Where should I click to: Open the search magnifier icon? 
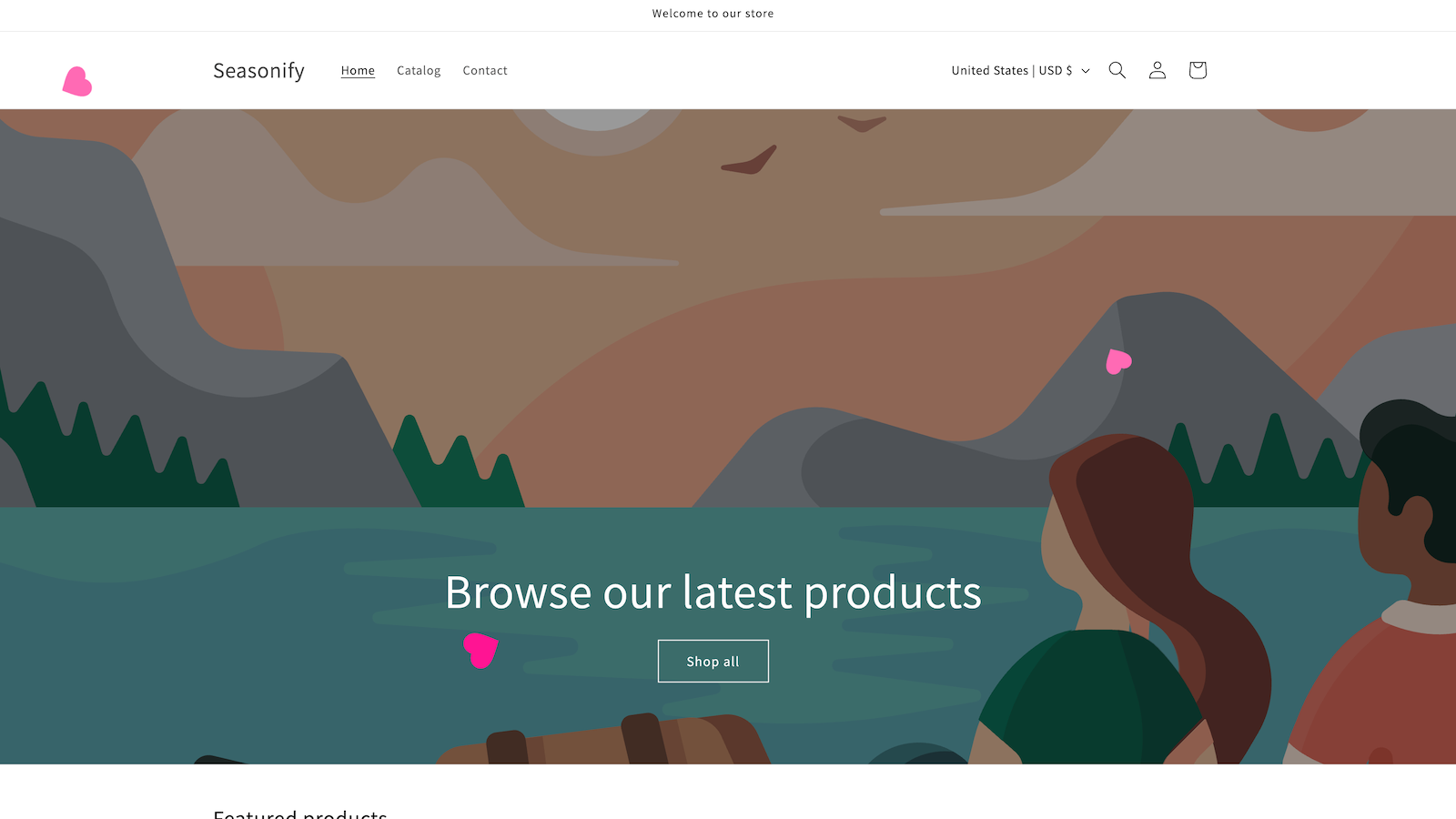(x=1117, y=70)
